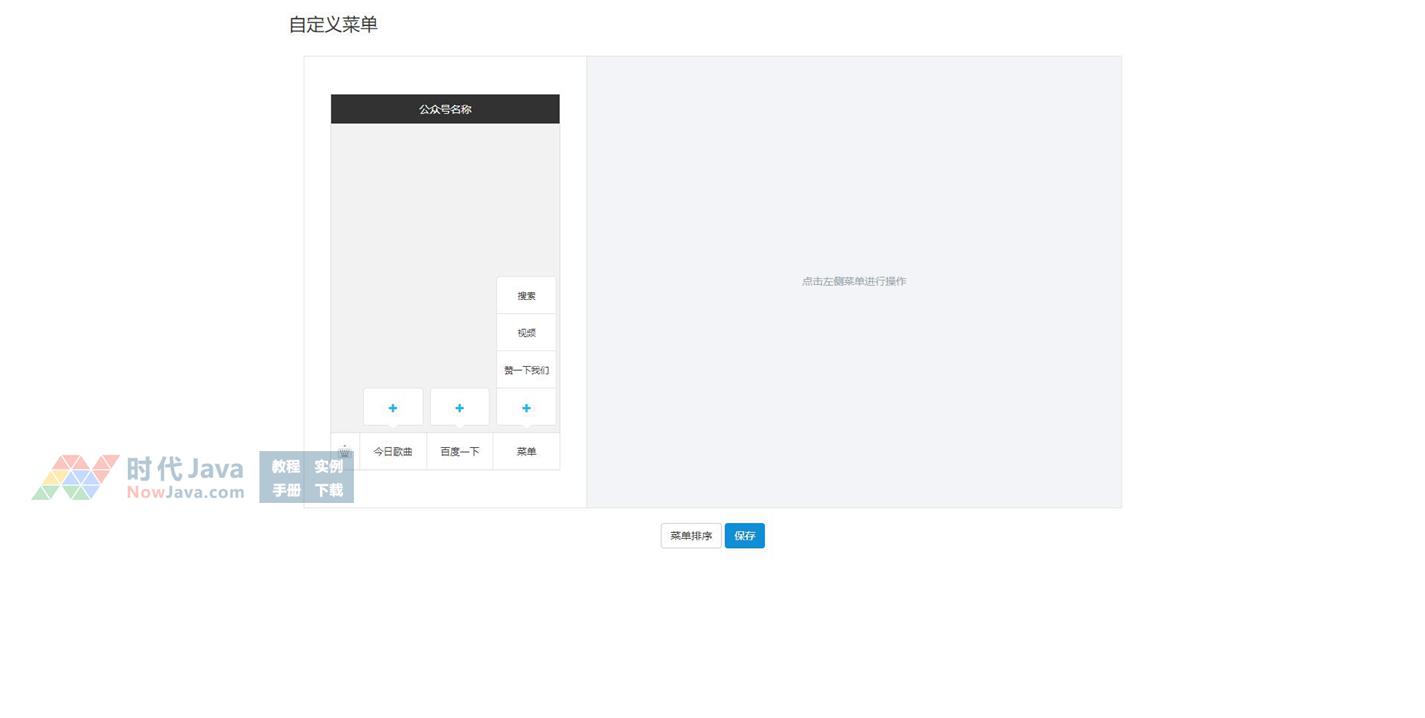Click the blue 保存 button
Viewport: 1425px width, 718px height.
click(744, 536)
